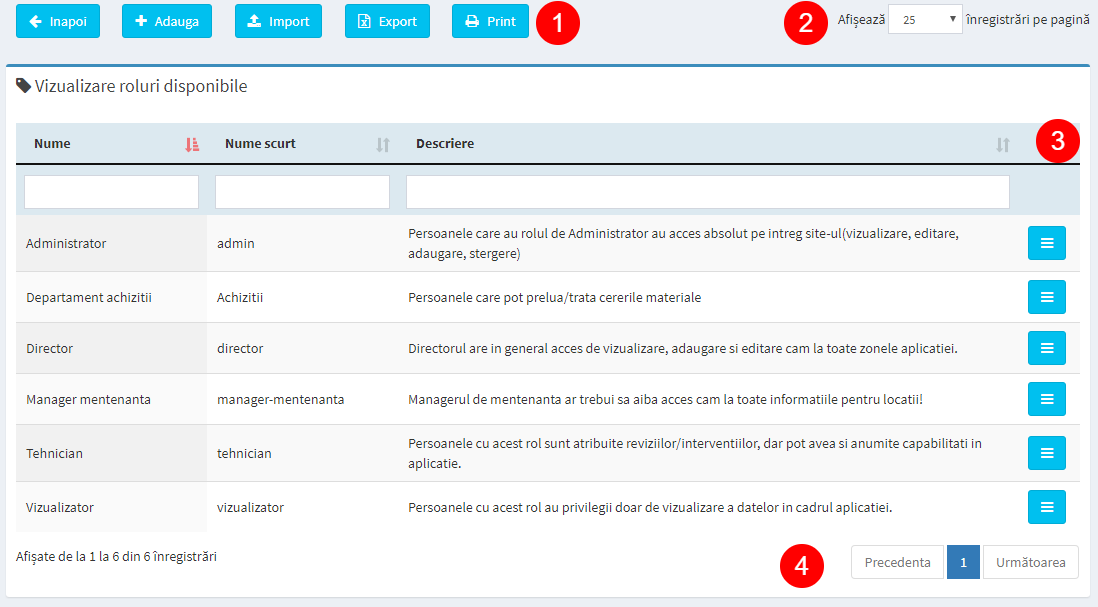The image size is (1098, 607).
Task: Click the Administrator role description text
Action: click(683, 243)
